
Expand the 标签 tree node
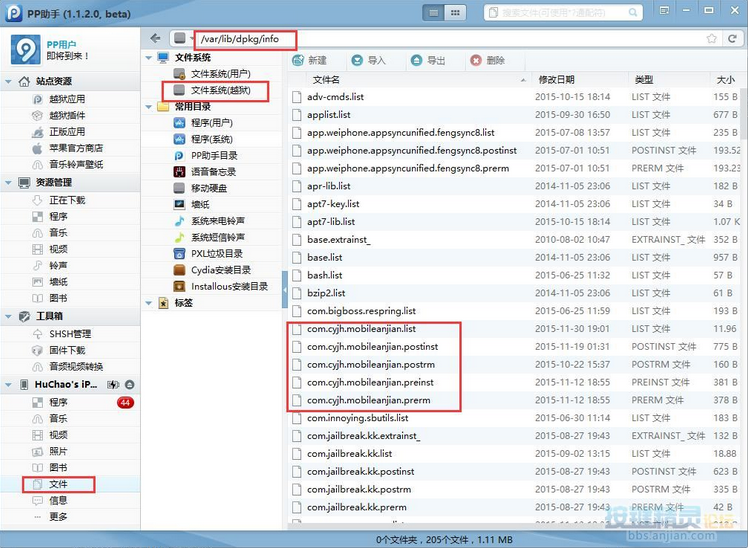point(149,302)
